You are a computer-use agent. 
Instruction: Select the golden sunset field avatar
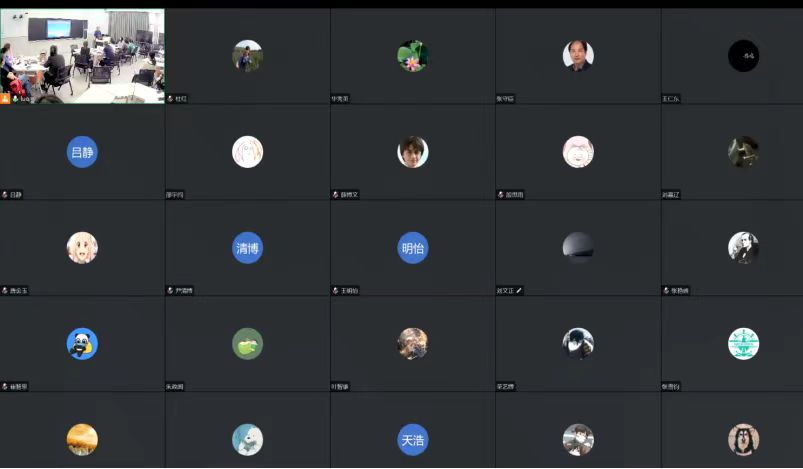82,440
